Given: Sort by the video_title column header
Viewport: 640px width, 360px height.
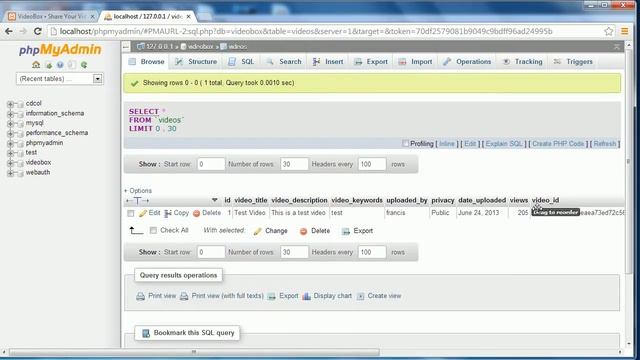Looking at the screenshot, I should click(x=251, y=200).
